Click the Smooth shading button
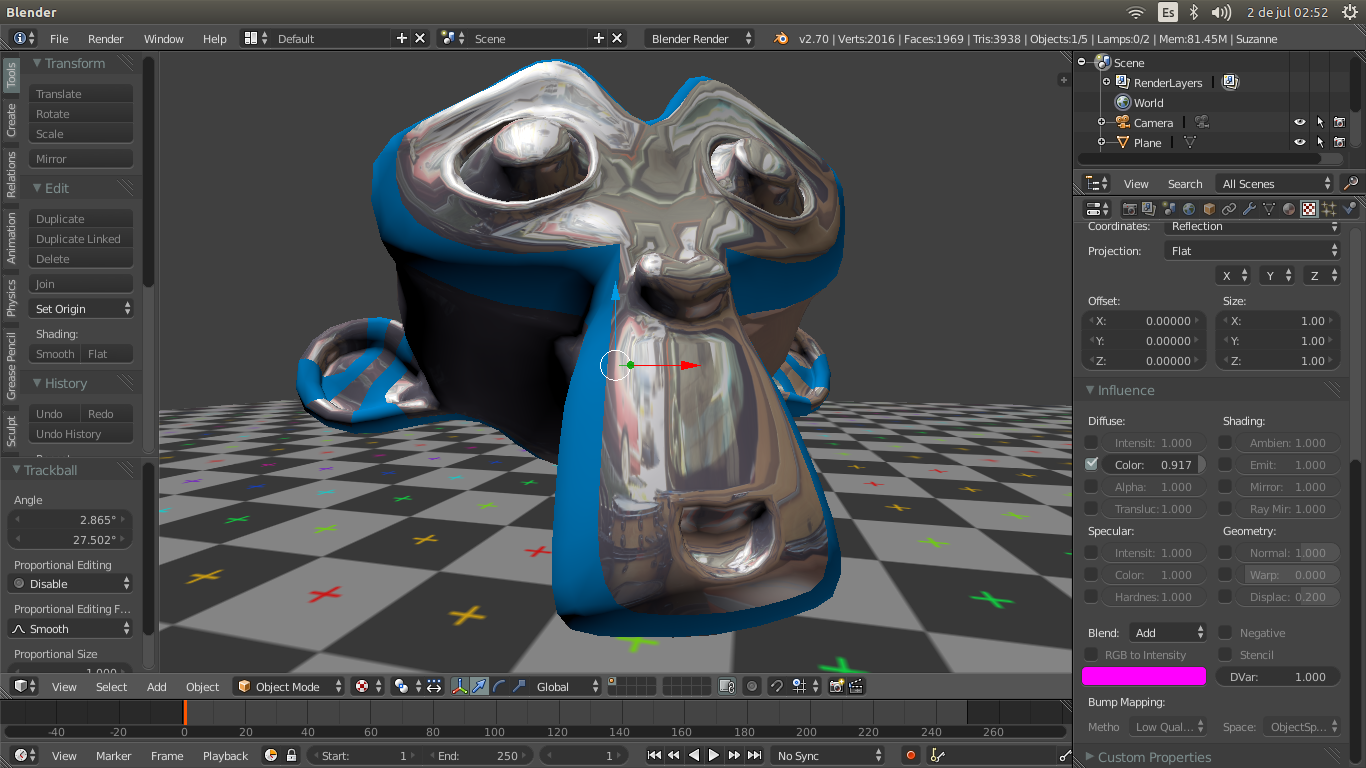1366x768 pixels. (55, 354)
